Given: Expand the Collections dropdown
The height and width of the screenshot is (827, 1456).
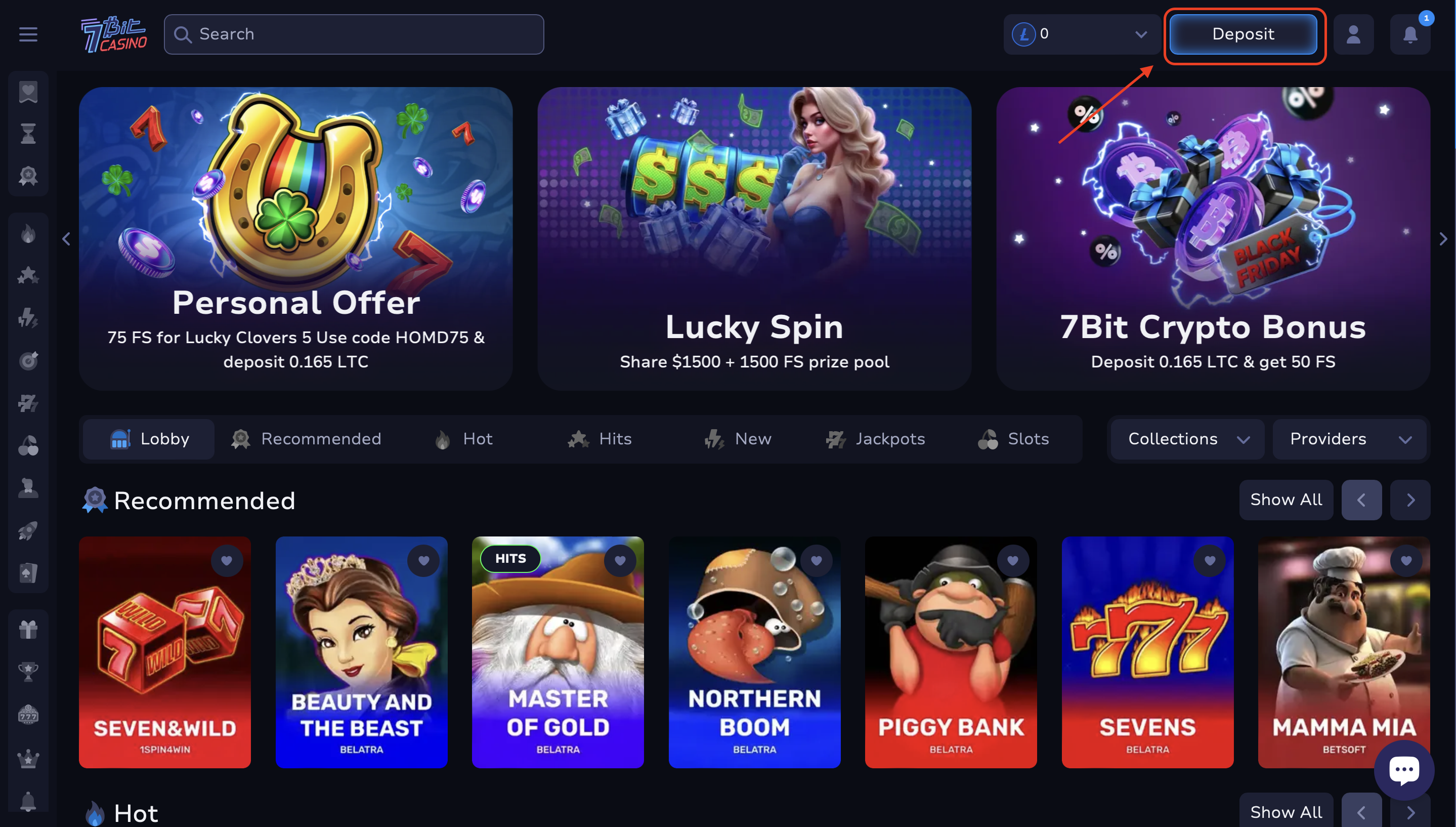Looking at the screenshot, I should 1187,439.
